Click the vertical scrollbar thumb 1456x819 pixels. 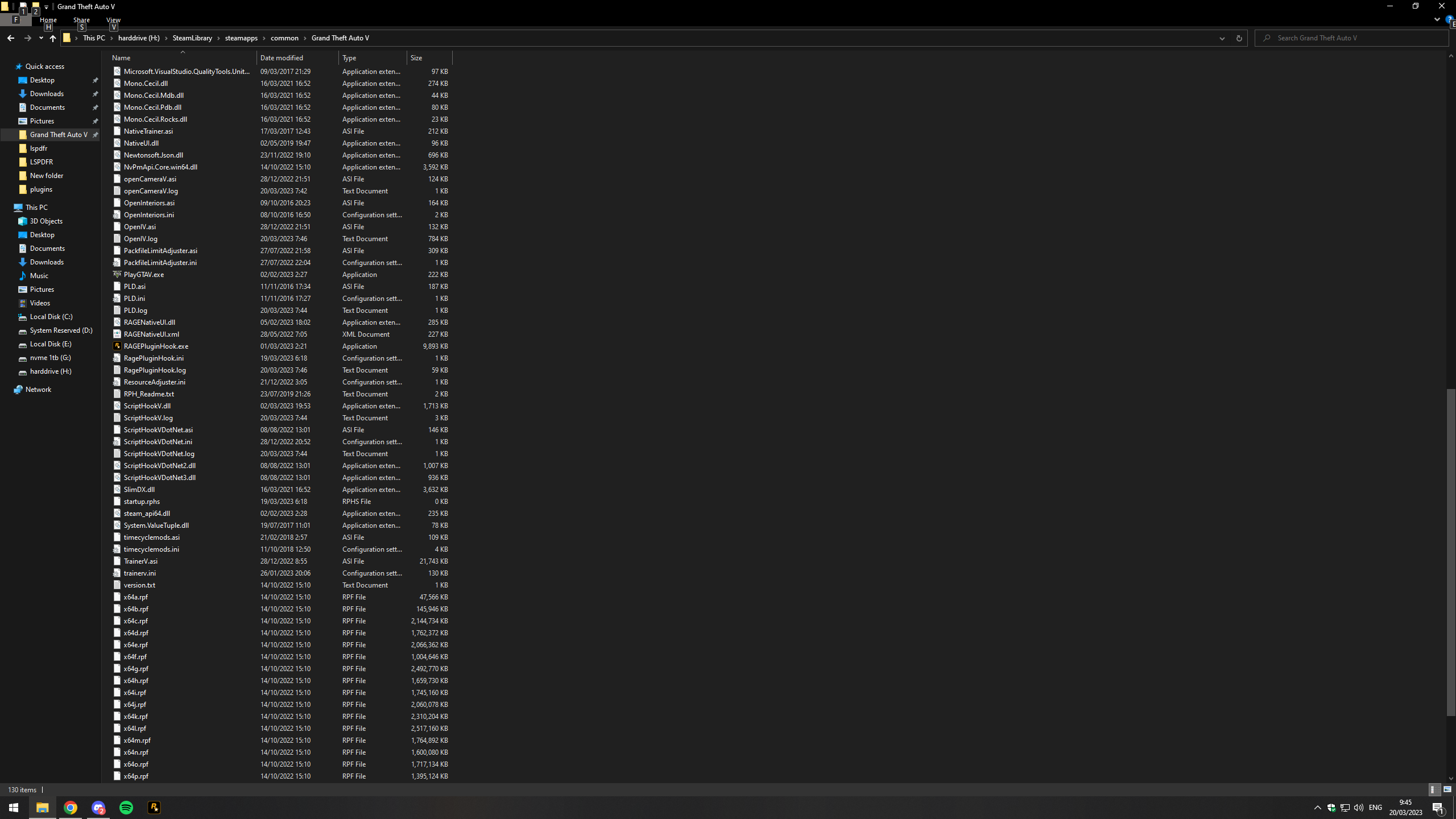pos(1450,552)
